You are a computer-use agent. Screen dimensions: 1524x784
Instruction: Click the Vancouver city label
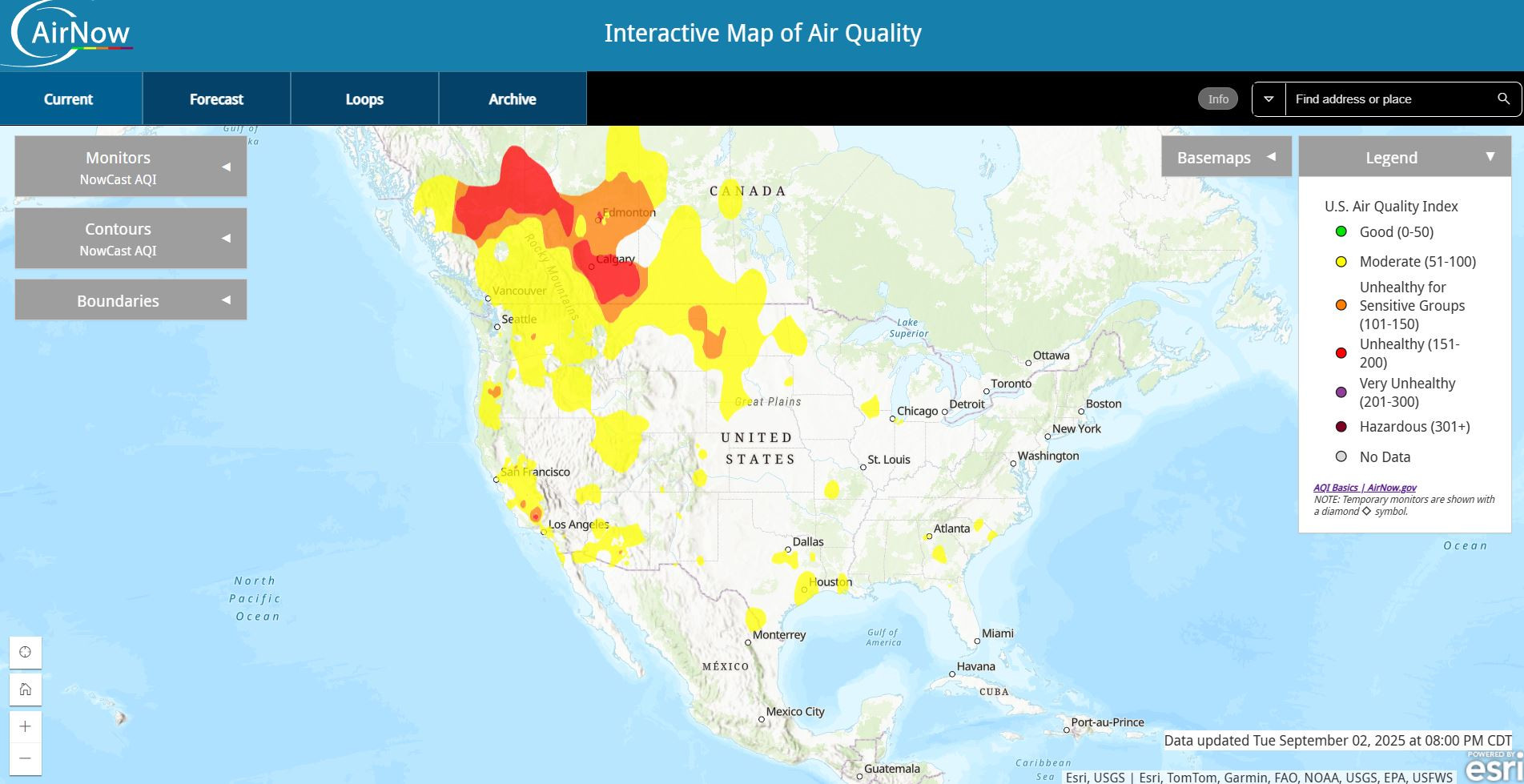click(x=519, y=291)
